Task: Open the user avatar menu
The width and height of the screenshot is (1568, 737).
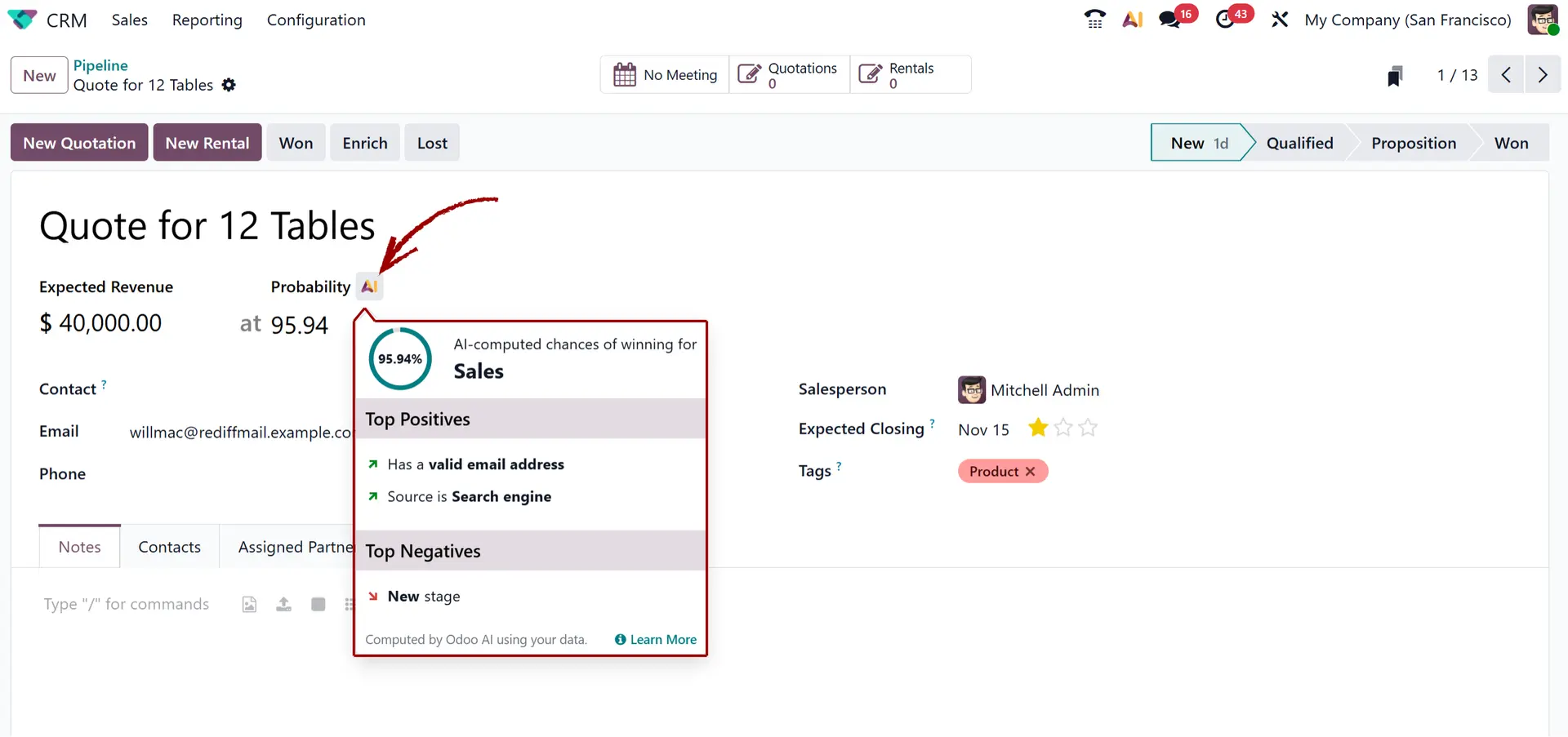Action: 1542,20
